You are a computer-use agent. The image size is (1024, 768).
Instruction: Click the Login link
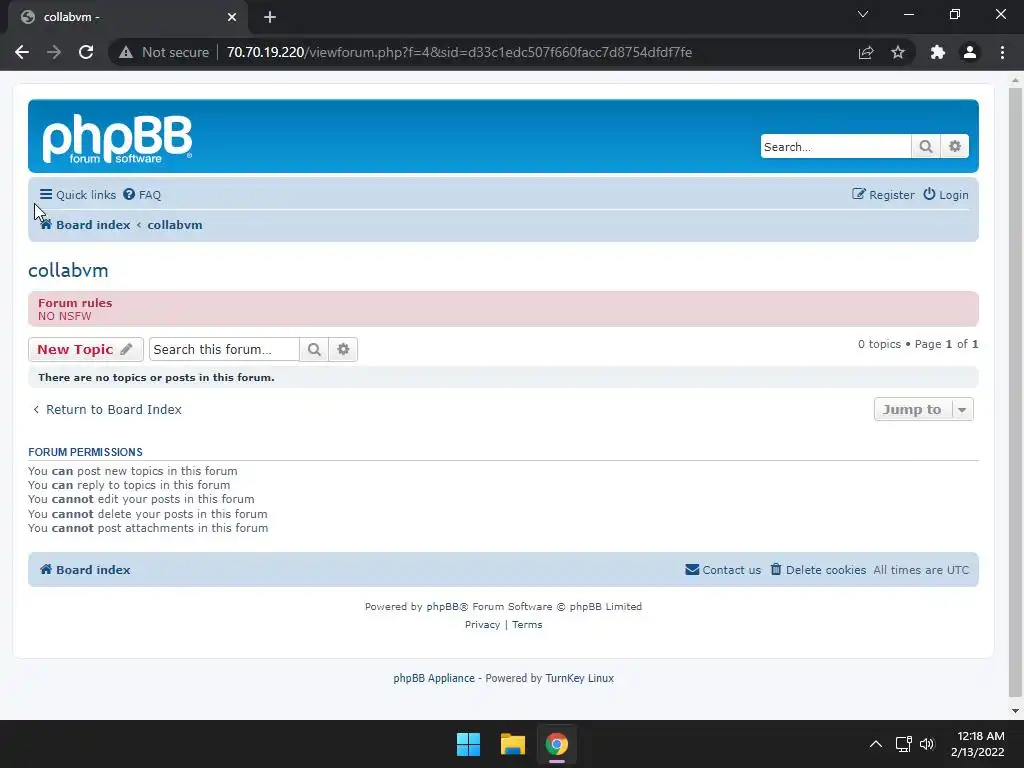(x=946, y=195)
